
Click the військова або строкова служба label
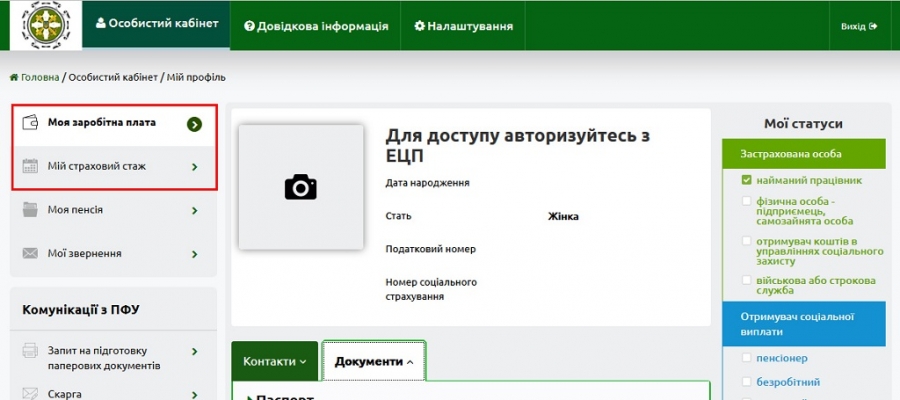coord(816,286)
